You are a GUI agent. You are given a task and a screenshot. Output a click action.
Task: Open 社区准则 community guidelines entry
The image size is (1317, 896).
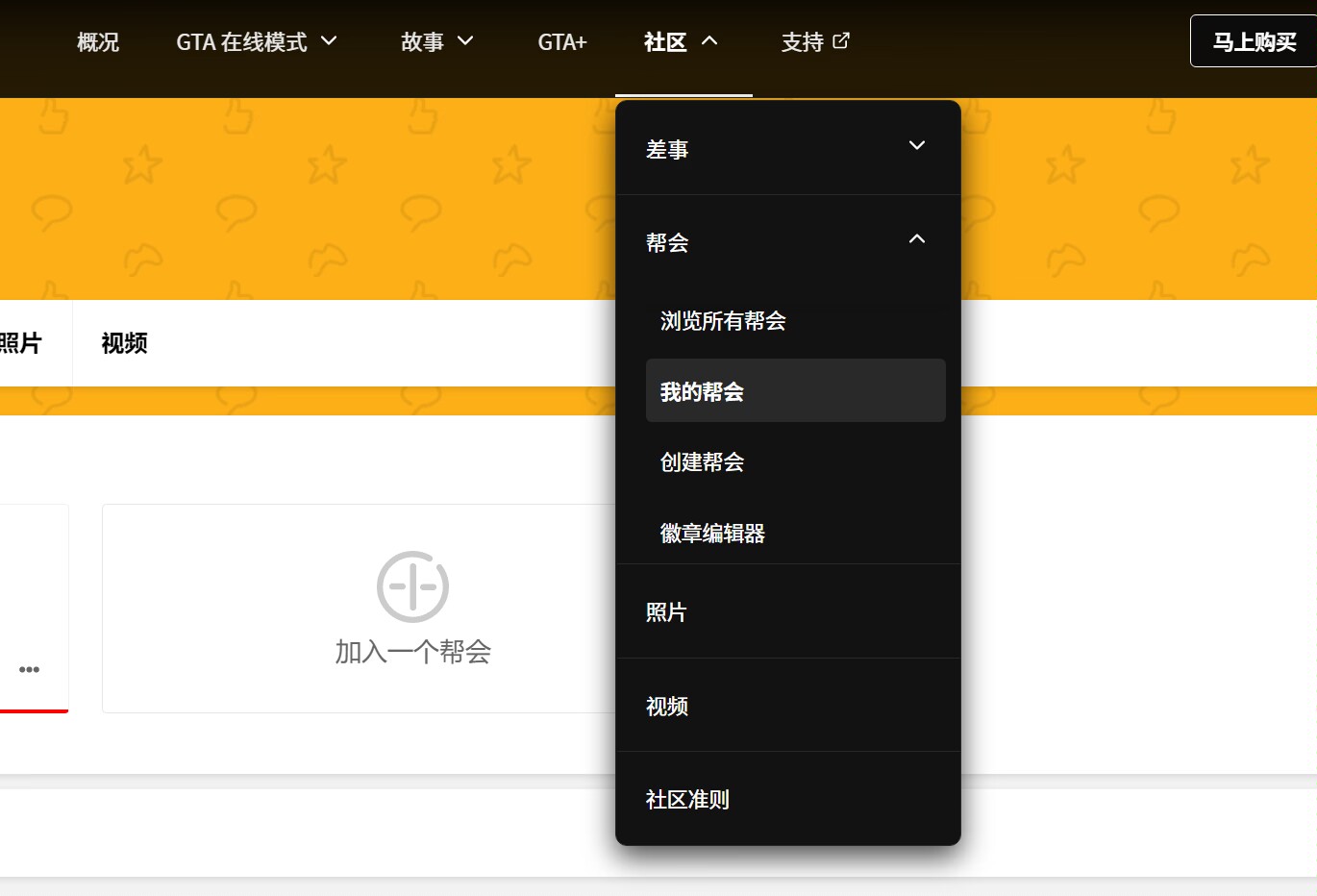click(x=788, y=799)
